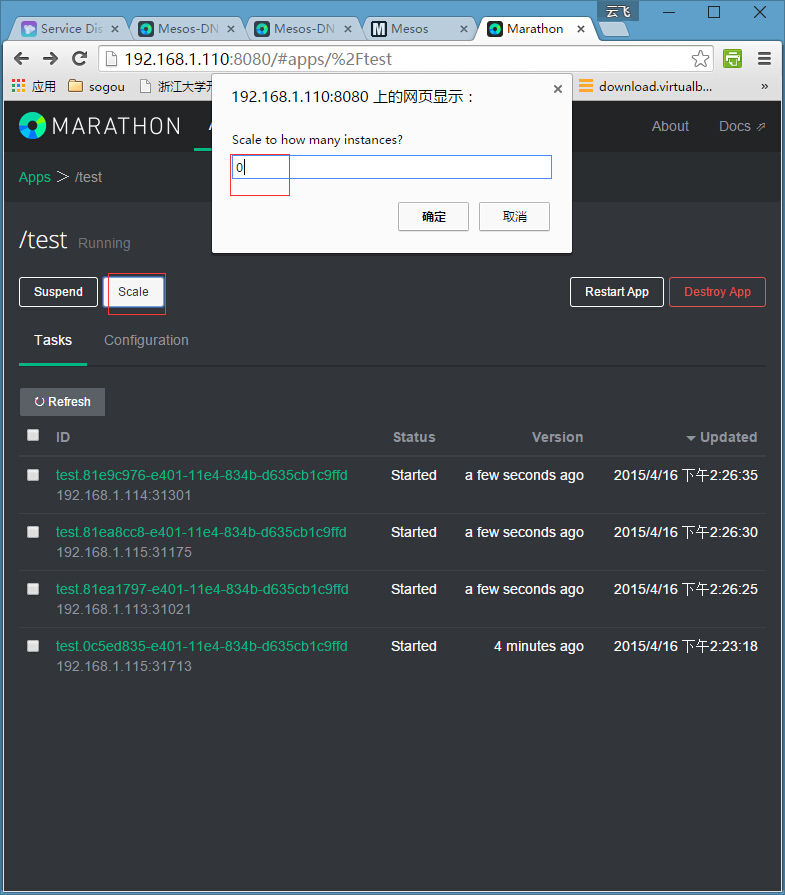Screen dimensions: 785x895
Task: Open the Chrome hamburger menu
Action: coord(764,58)
